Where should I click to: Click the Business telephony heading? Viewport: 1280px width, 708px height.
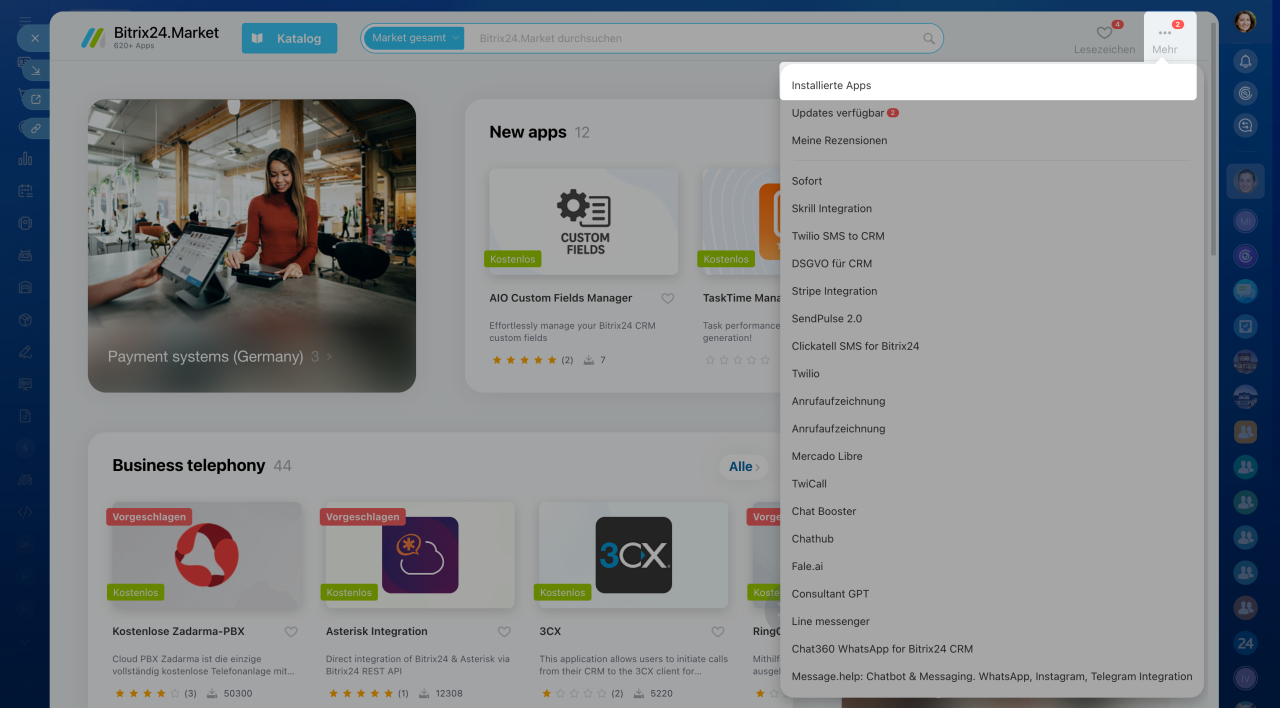(189, 466)
